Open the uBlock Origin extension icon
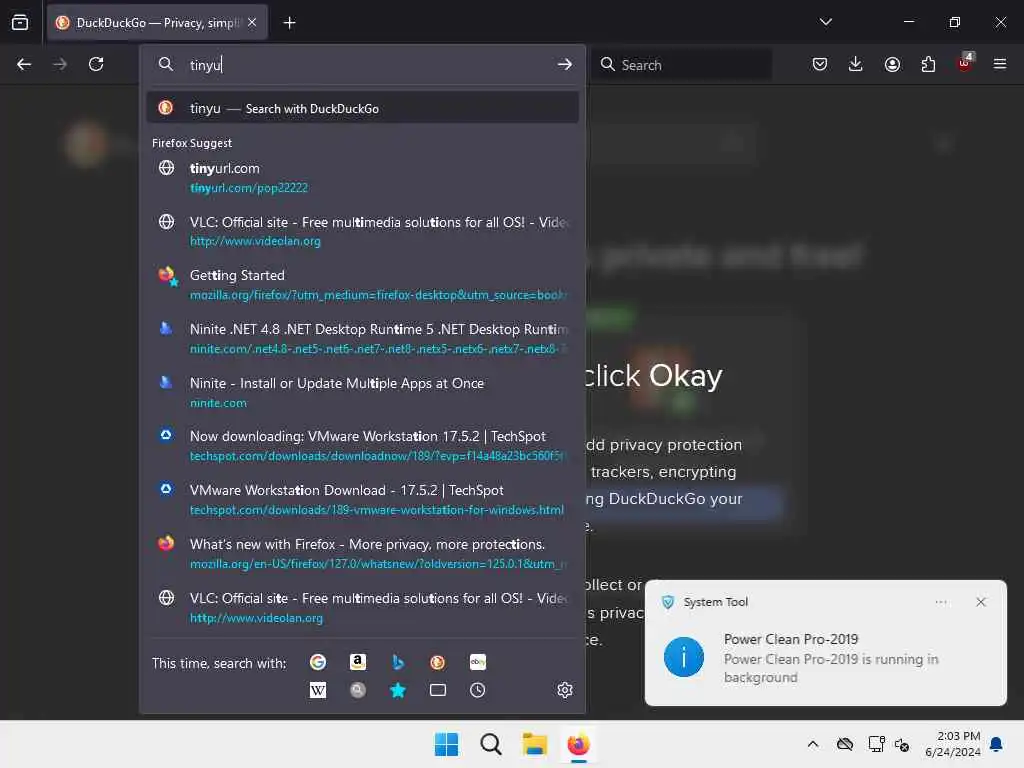Image resolution: width=1024 pixels, height=768 pixels. [x=965, y=63]
